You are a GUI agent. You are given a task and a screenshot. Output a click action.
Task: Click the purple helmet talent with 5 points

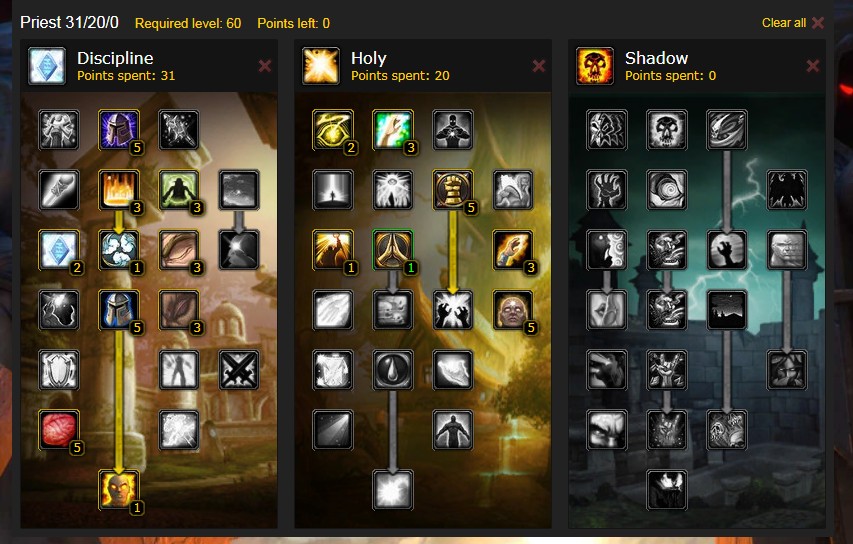tap(119, 130)
